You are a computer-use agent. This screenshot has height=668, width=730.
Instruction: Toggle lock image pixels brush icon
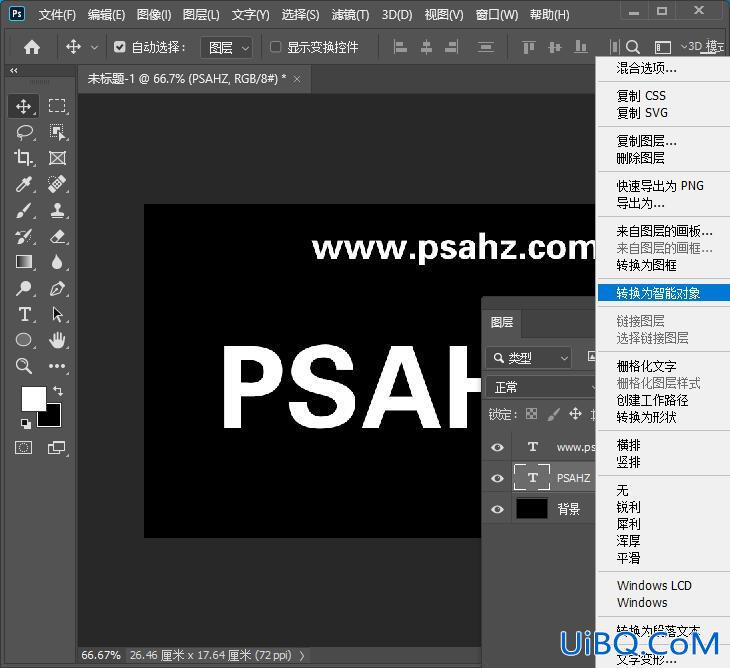tap(553, 414)
